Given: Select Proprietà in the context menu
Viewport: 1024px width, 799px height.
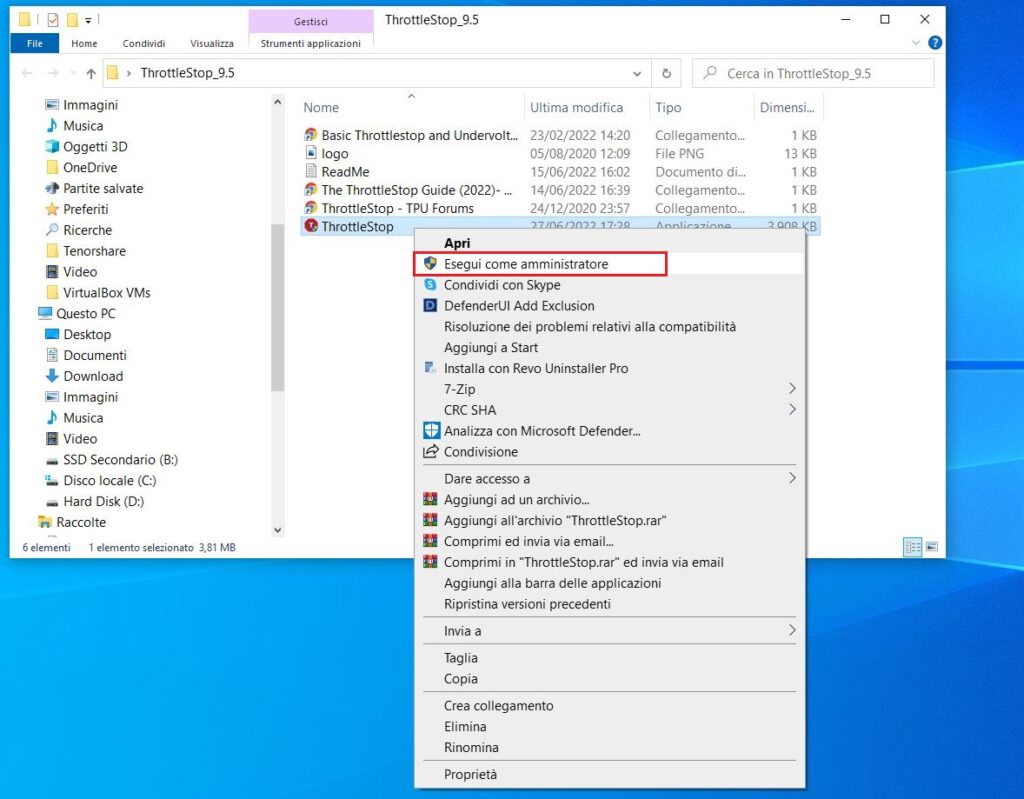Looking at the screenshot, I should (x=470, y=774).
